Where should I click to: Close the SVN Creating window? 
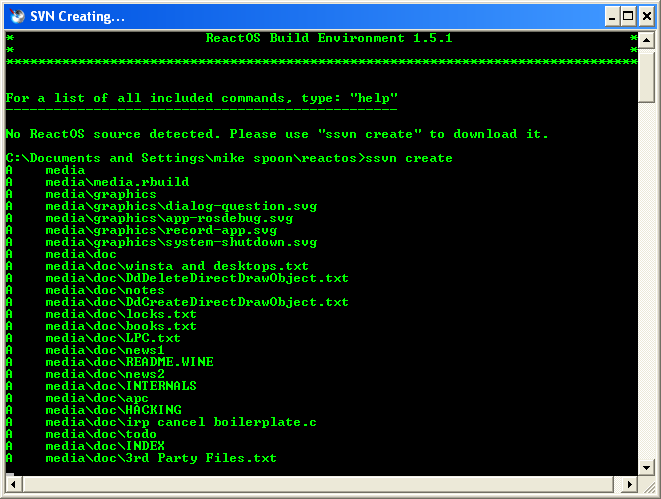click(x=647, y=16)
